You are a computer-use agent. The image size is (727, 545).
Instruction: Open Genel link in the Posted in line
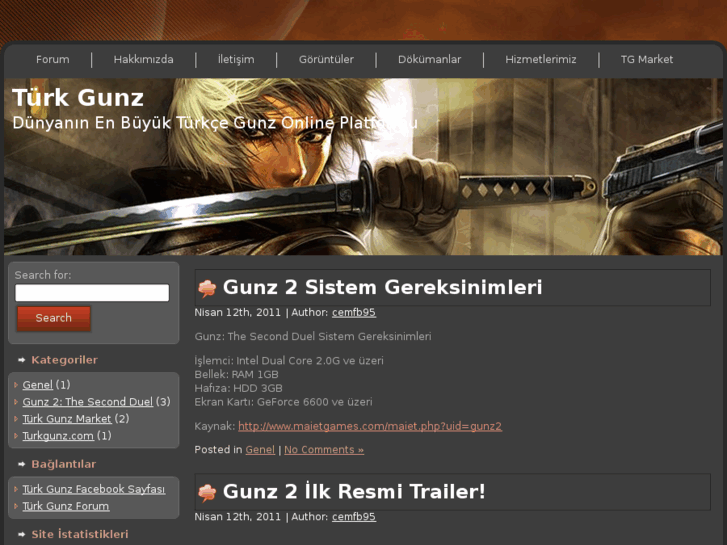tap(260, 450)
